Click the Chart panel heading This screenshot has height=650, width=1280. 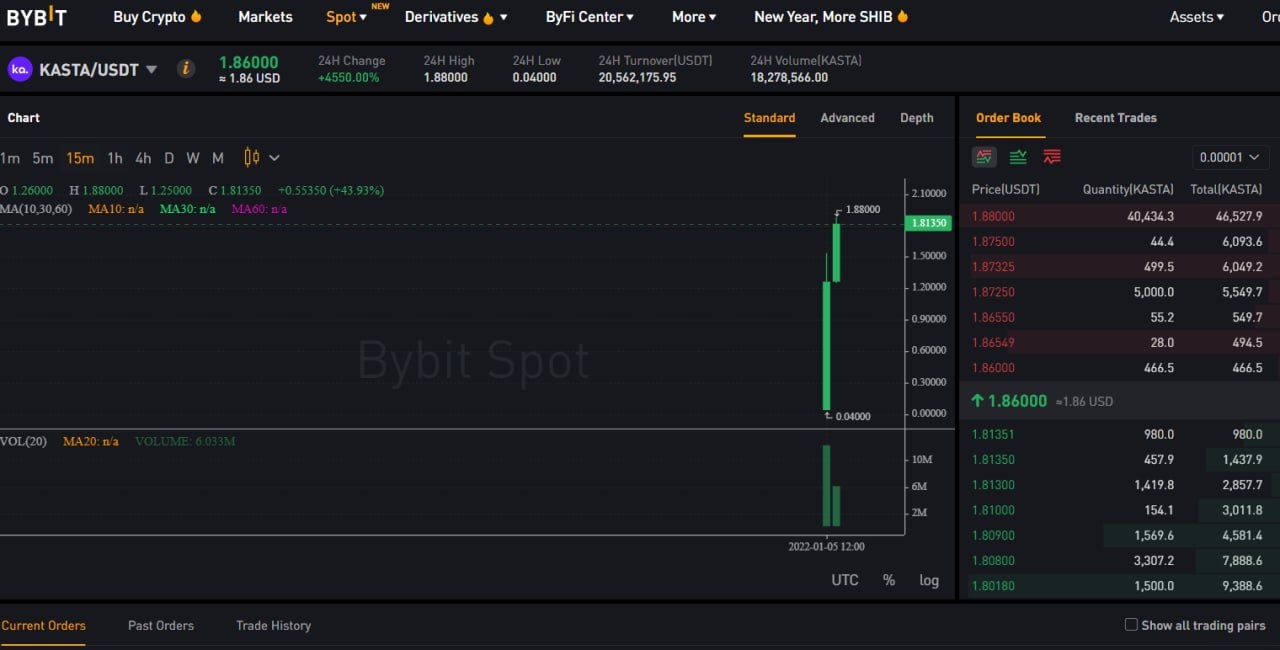point(23,118)
